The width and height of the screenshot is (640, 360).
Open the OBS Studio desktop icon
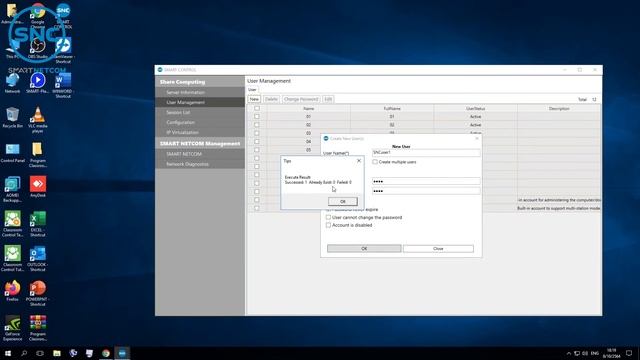coord(38,48)
